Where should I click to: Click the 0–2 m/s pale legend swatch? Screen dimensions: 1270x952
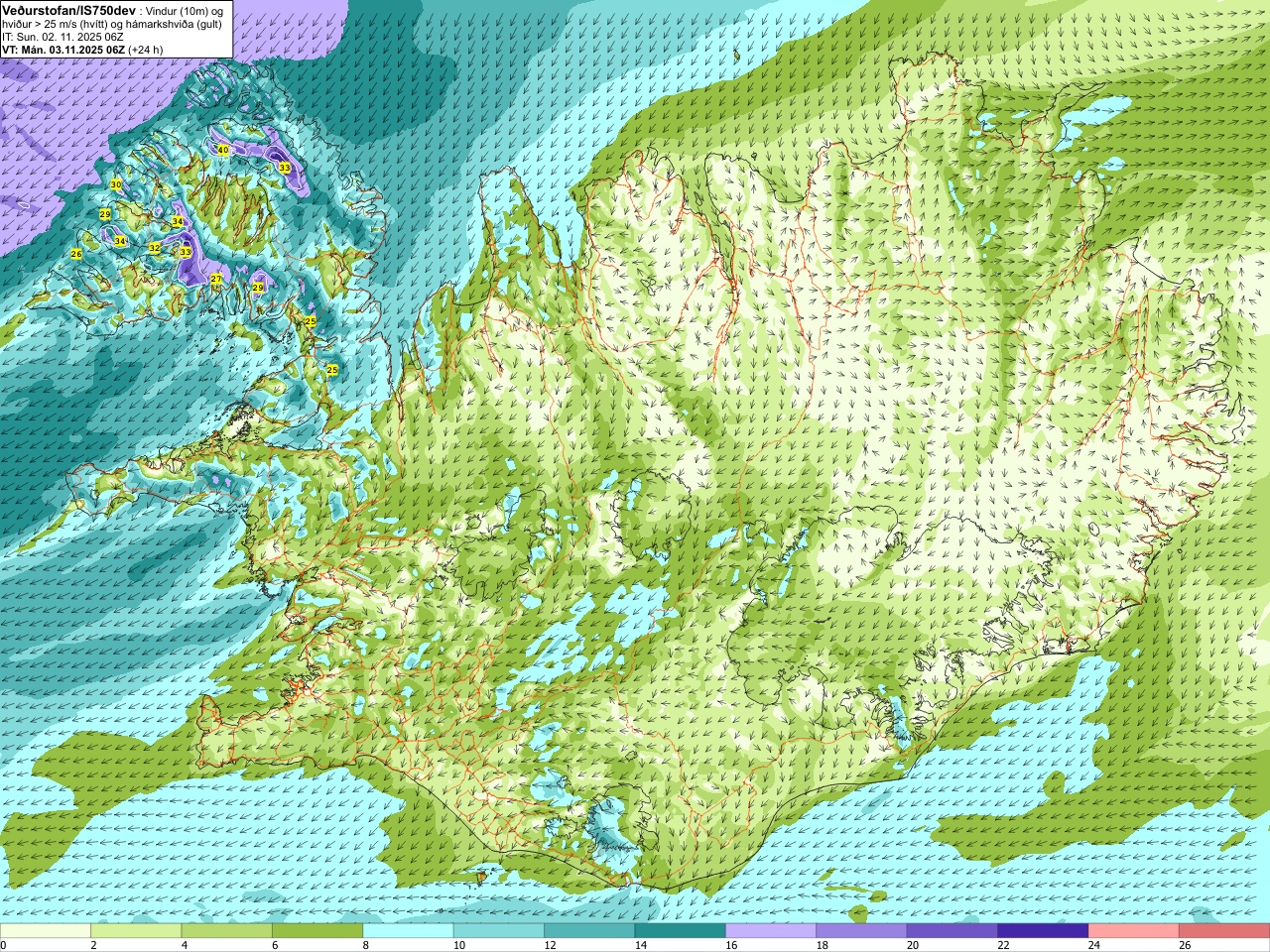[46, 931]
